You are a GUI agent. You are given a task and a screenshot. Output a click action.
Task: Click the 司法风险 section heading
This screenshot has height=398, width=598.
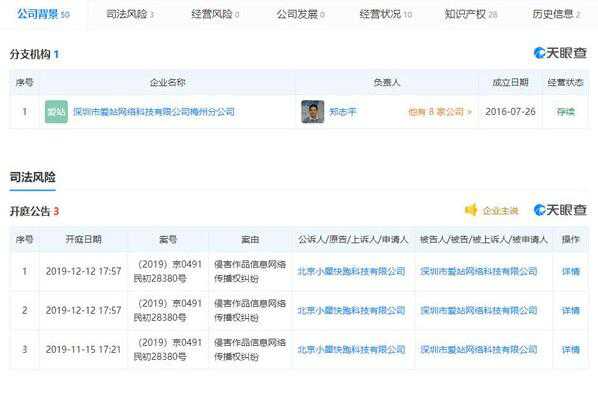32,177
